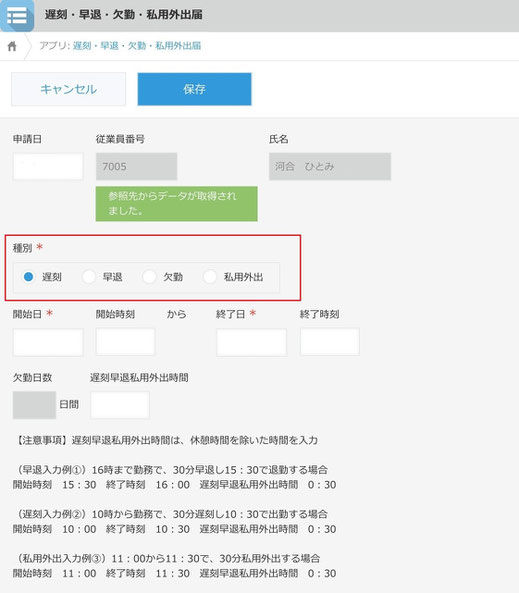This screenshot has height=593, width=519.
Task: Click the page title 遅刻・早退・欠勤・私用外出届
Action: pos(124,15)
